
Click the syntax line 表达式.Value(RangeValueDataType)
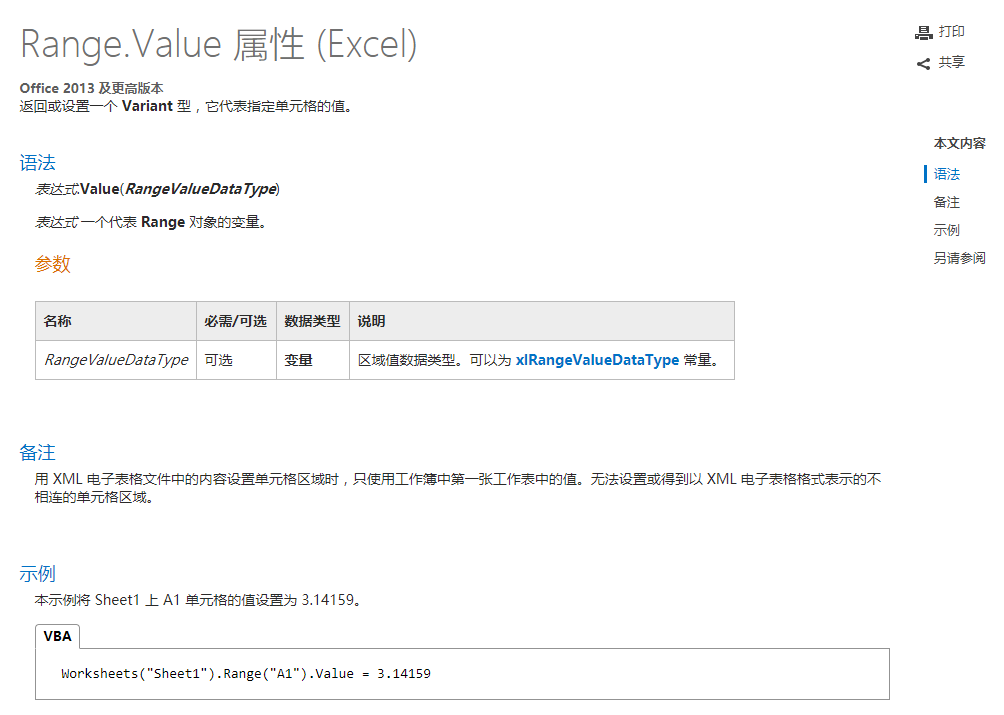point(158,189)
